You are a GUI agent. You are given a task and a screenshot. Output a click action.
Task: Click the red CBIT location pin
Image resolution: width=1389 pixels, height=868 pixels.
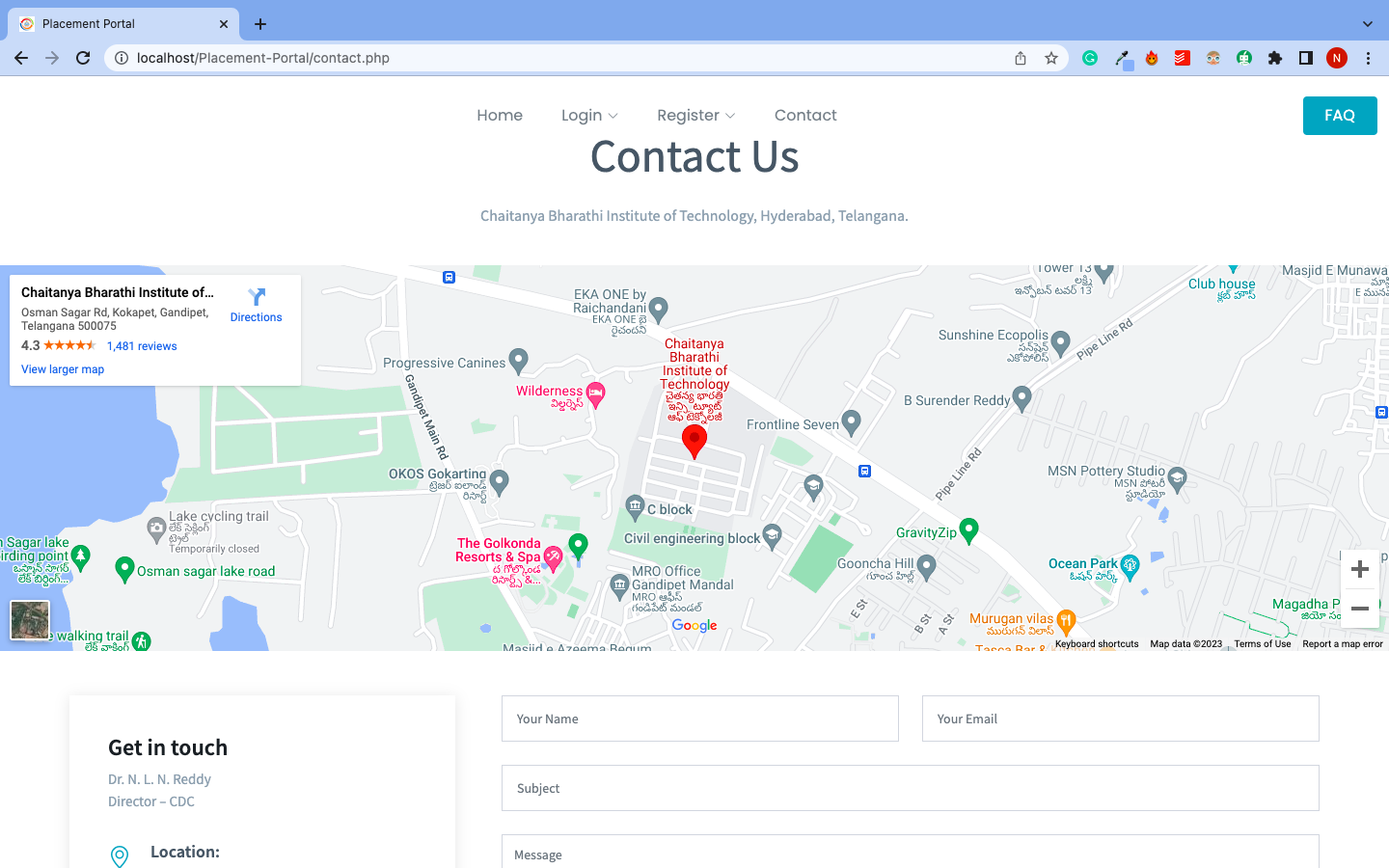[x=694, y=442]
